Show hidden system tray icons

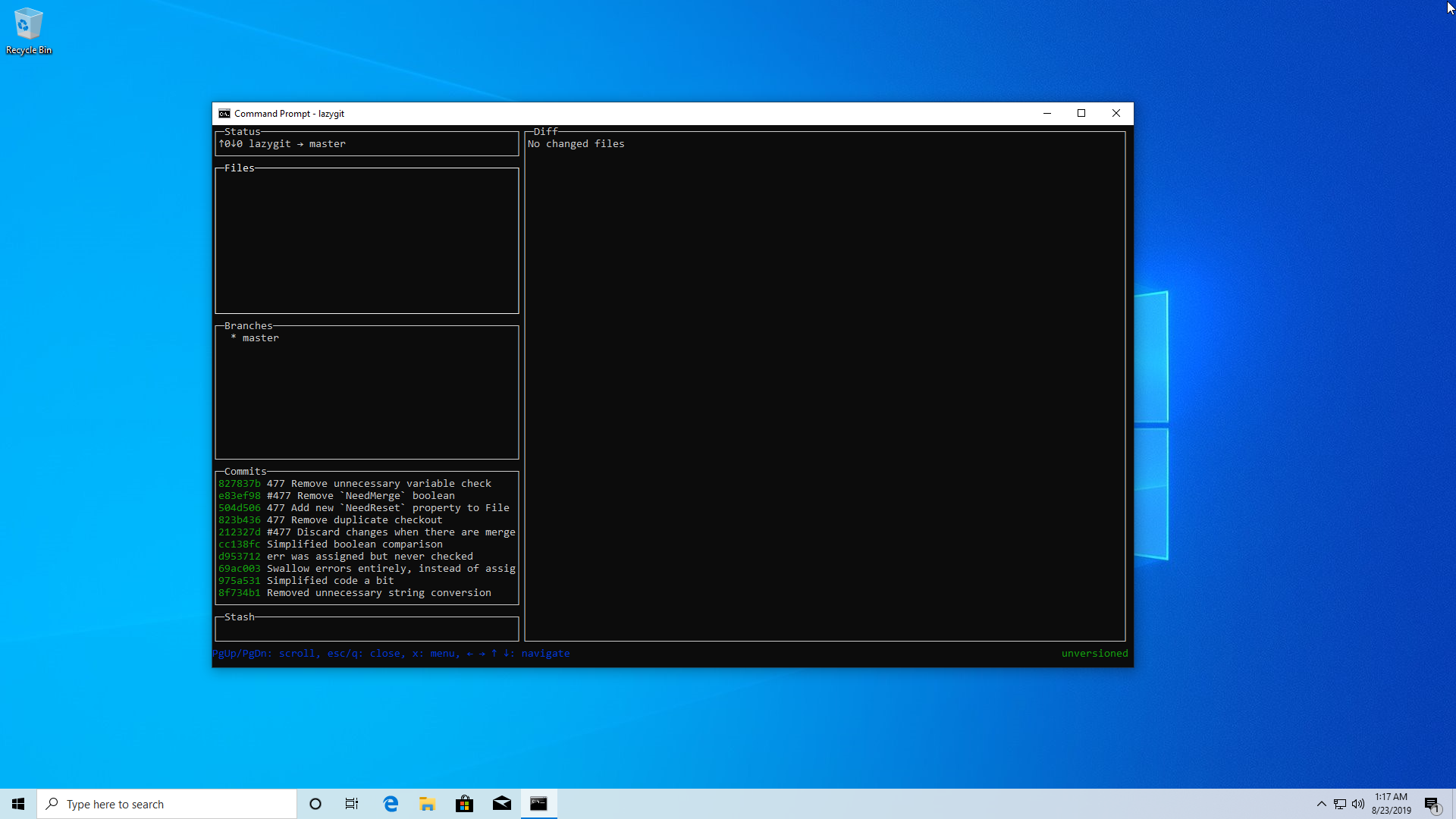pyautogui.click(x=1322, y=804)
